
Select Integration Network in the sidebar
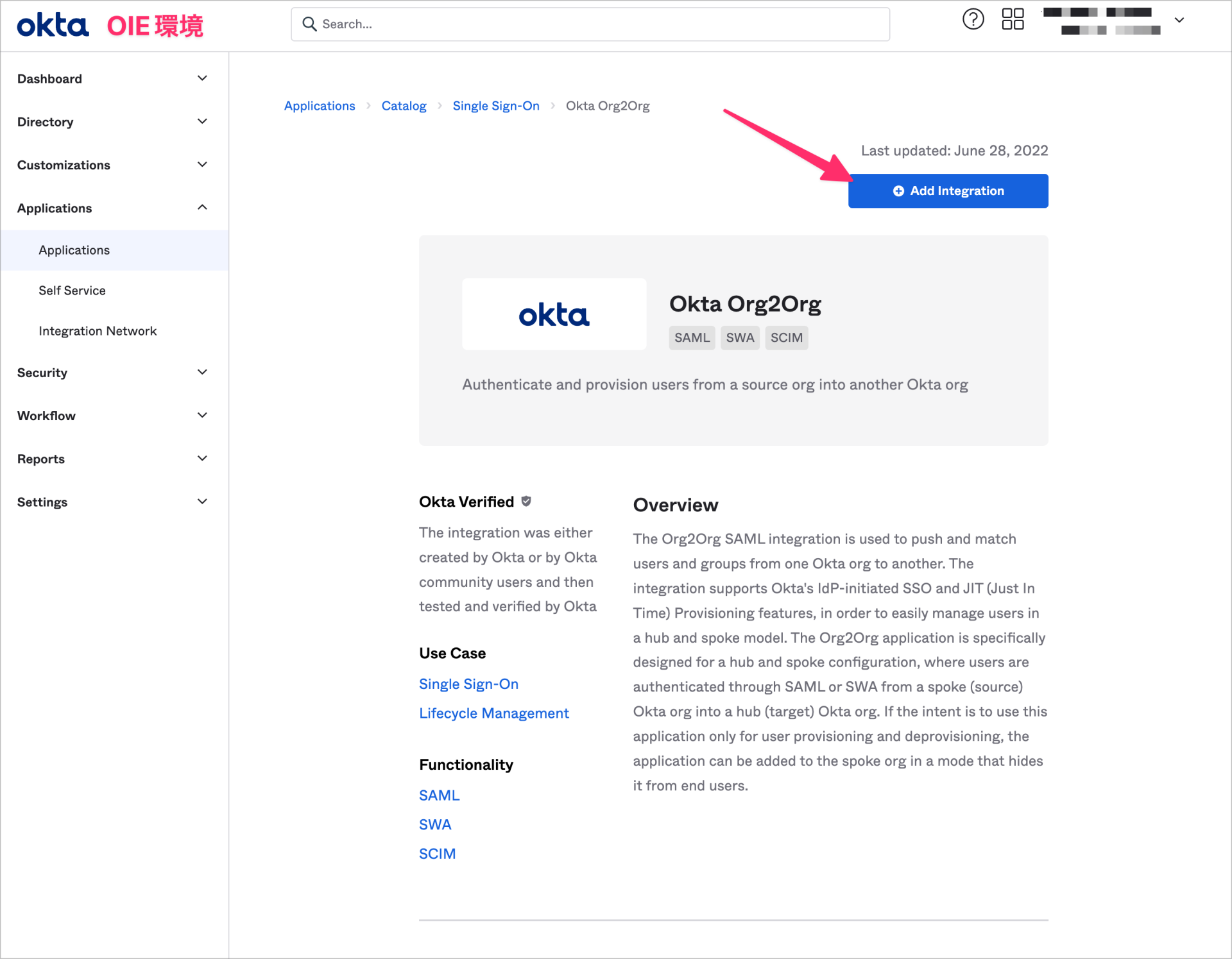[x=98, y=330]
